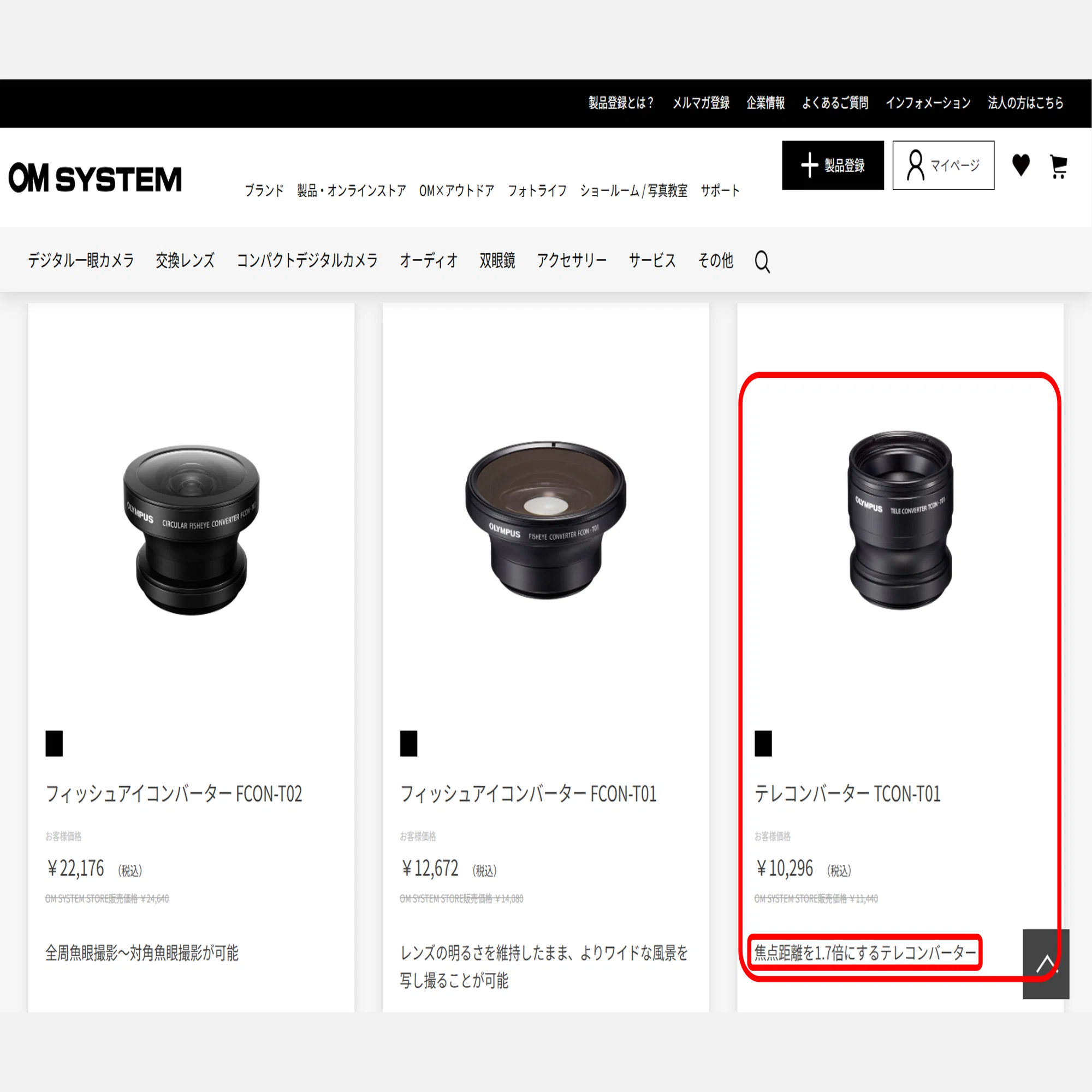Open メルマガ登録 link
Viewport: 1092px width, 1092px height.
click(x=701, y=103)
